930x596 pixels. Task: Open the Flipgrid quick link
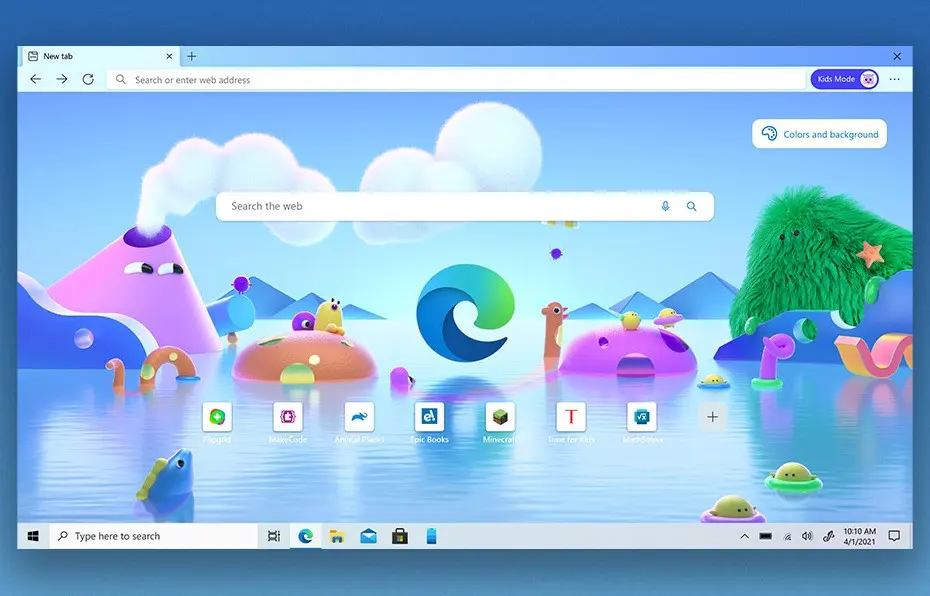point(217,417)
